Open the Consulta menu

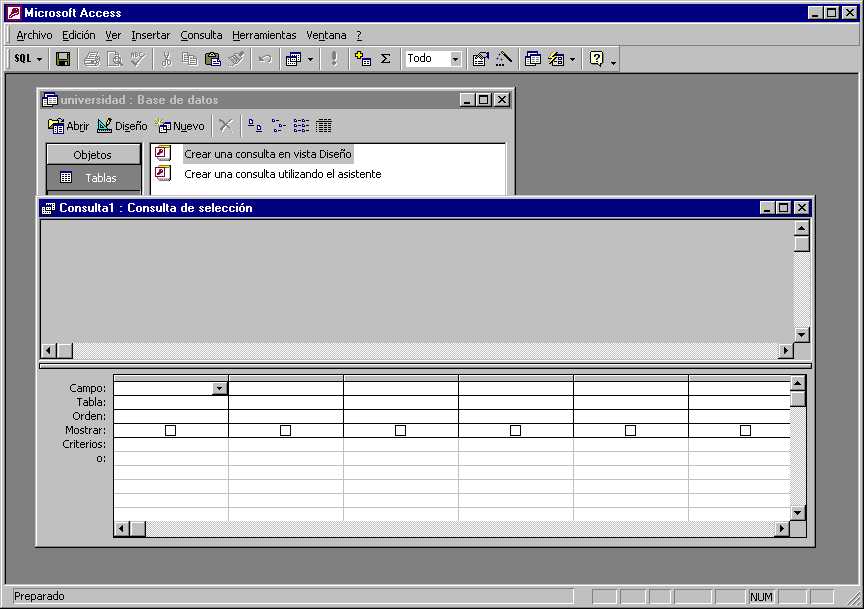201,35
